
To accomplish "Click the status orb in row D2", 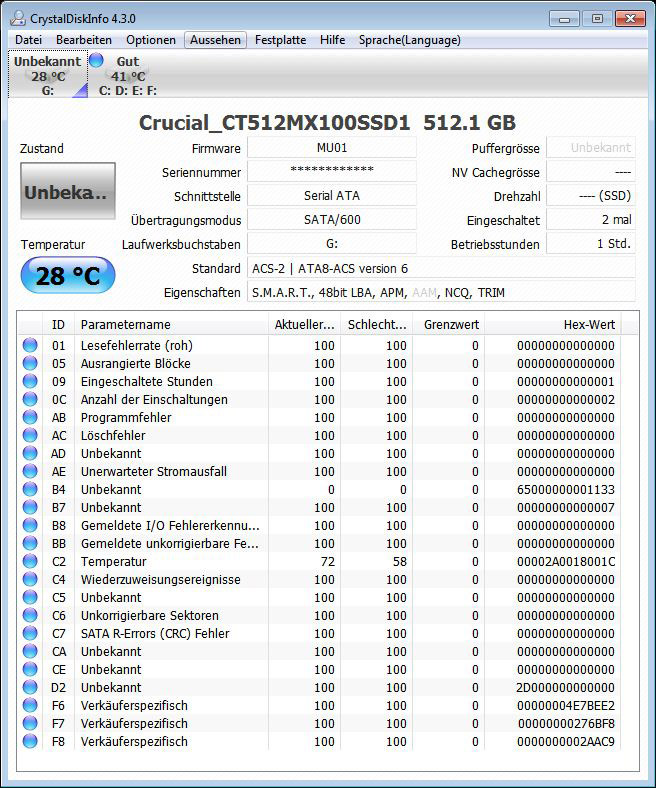I will click(30, 687).
